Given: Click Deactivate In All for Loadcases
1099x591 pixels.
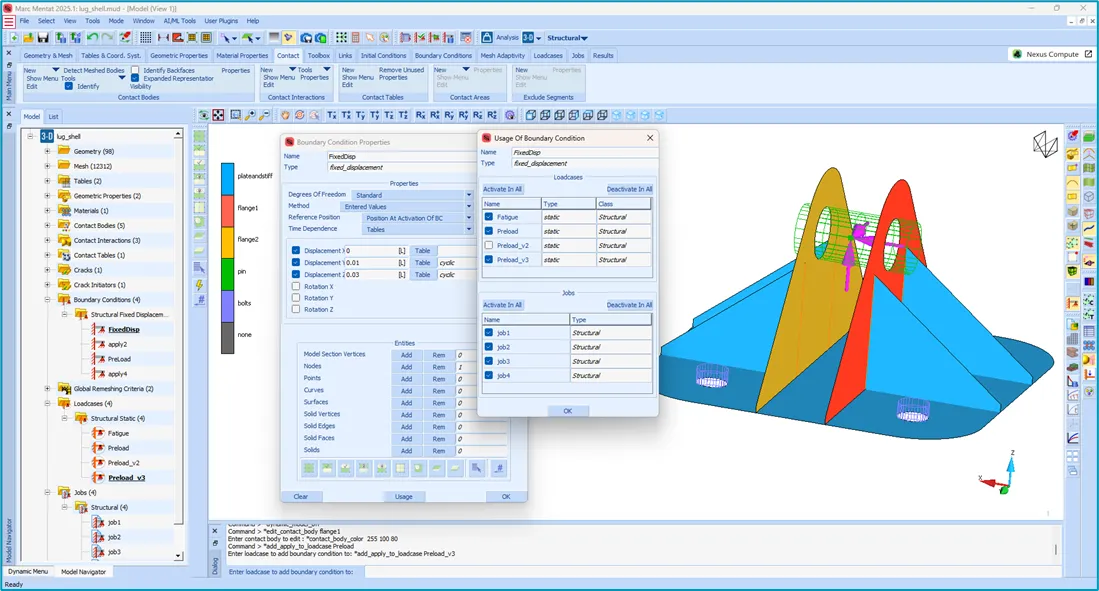Looking at the screenshot, I should point(629,189).
